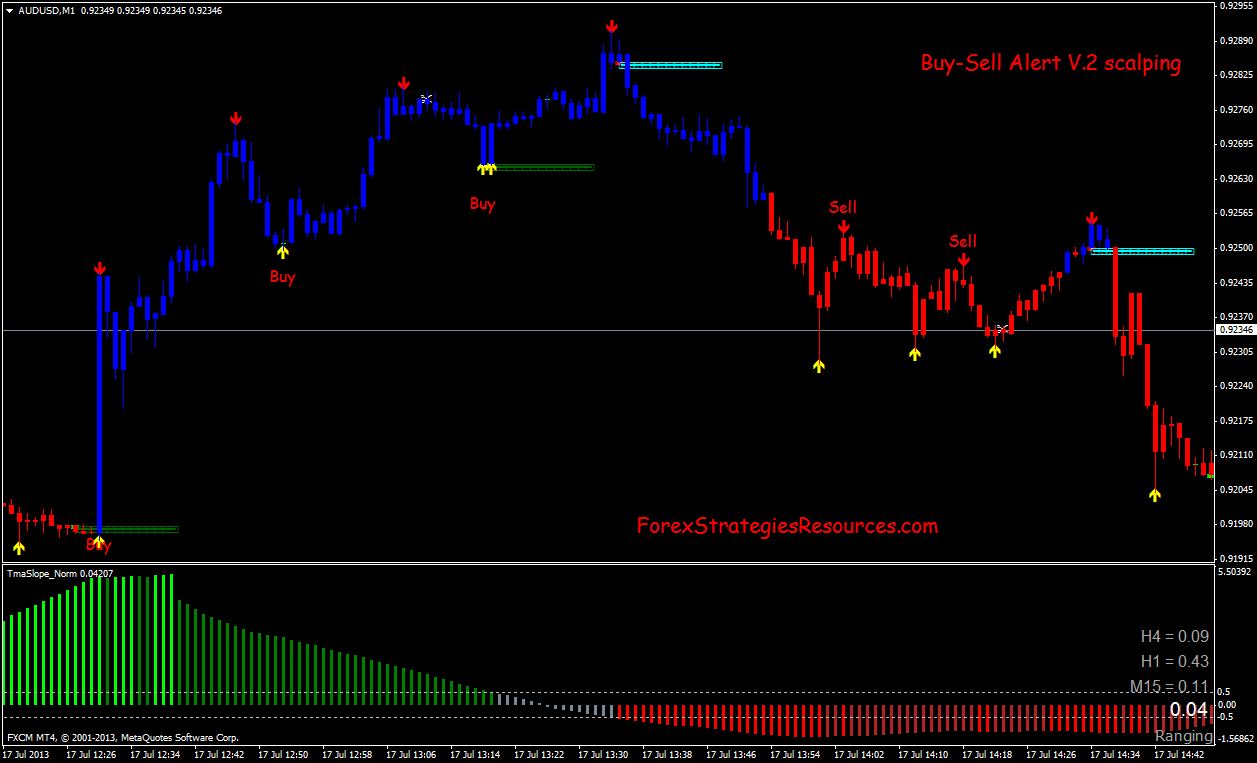Screen dimensions: 1257x763
Task: Select white cross marker on horizontal price line
Action: click(x=1002, y=329)
